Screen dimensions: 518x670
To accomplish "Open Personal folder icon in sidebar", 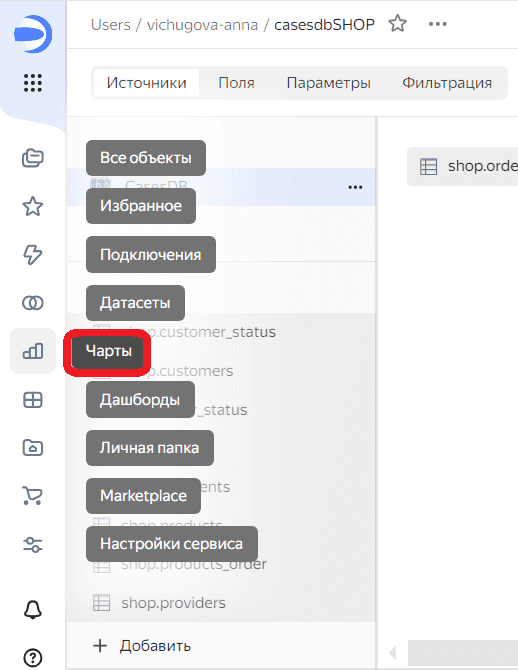I will pyautogui.click(x=33, y=448).
